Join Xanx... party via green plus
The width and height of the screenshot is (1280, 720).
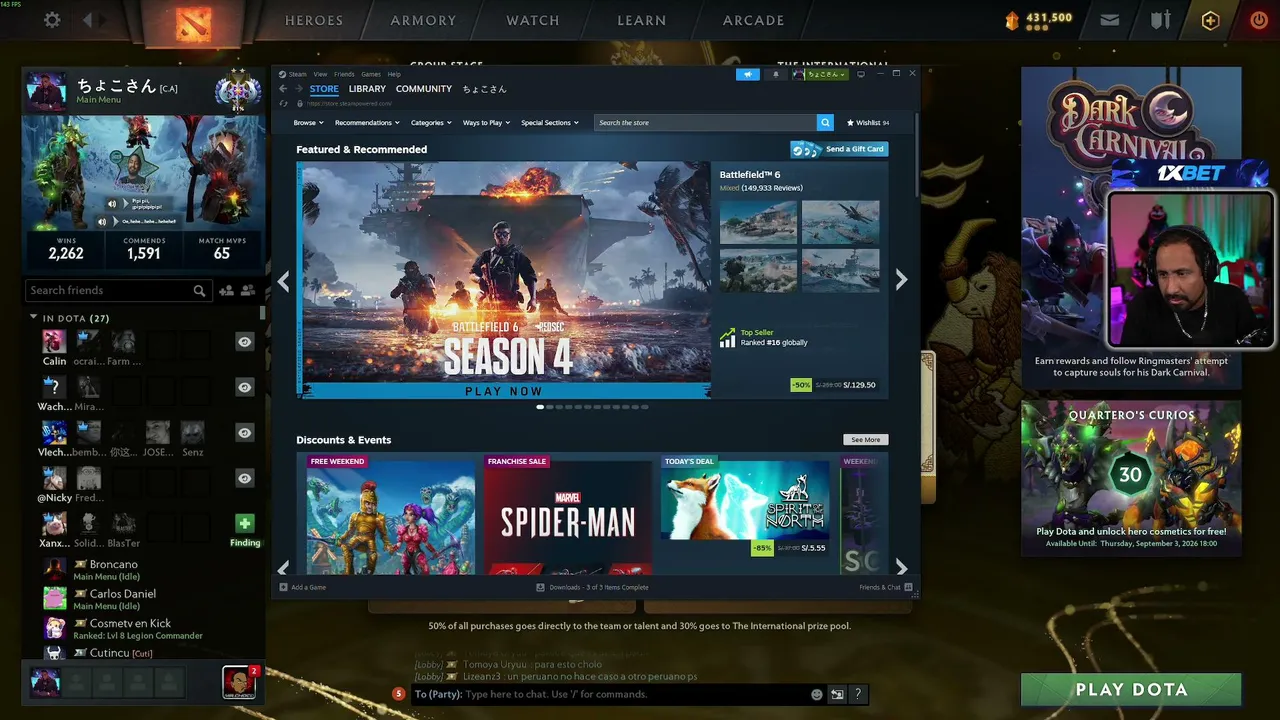pos(244,523)
